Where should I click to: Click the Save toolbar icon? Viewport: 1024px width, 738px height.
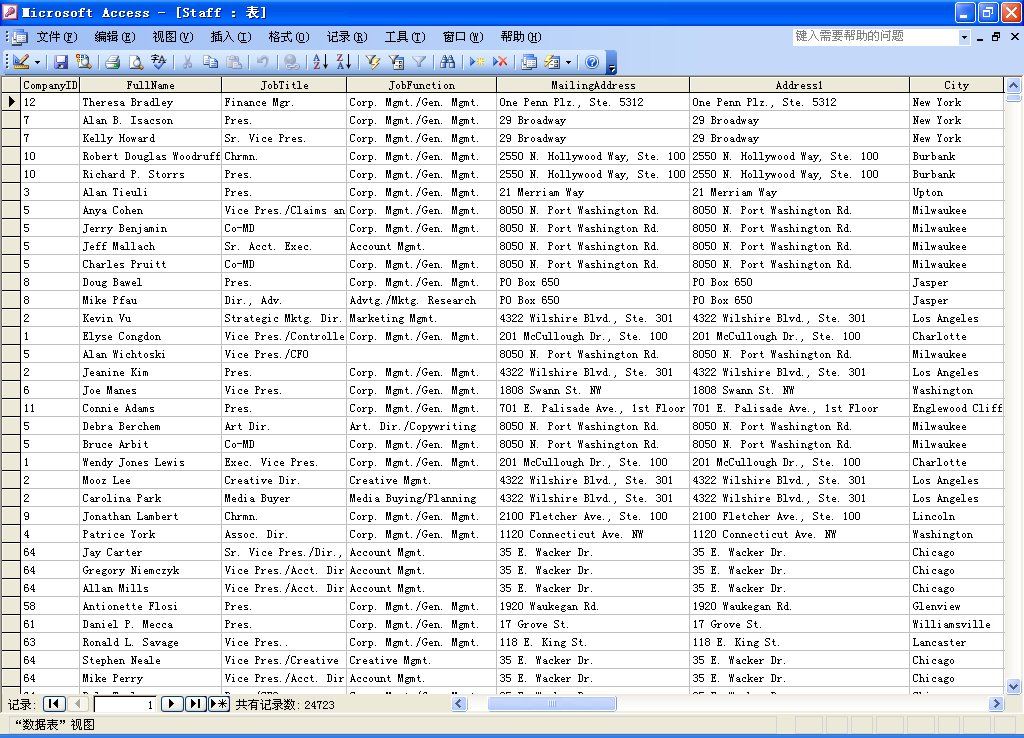[61, 62]
